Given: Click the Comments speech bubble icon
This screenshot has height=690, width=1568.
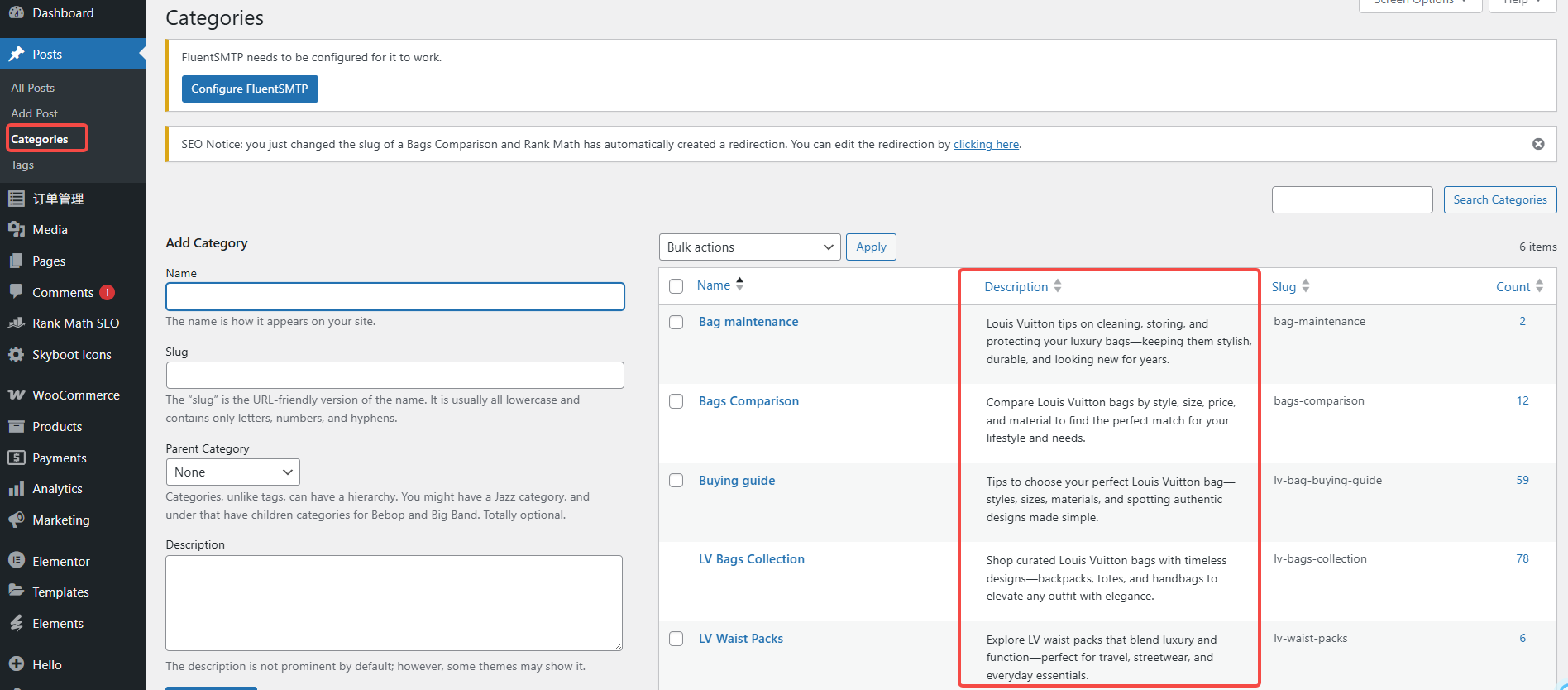Looking at the screenshot, I should pyautogui.click(x=16, y=291).
